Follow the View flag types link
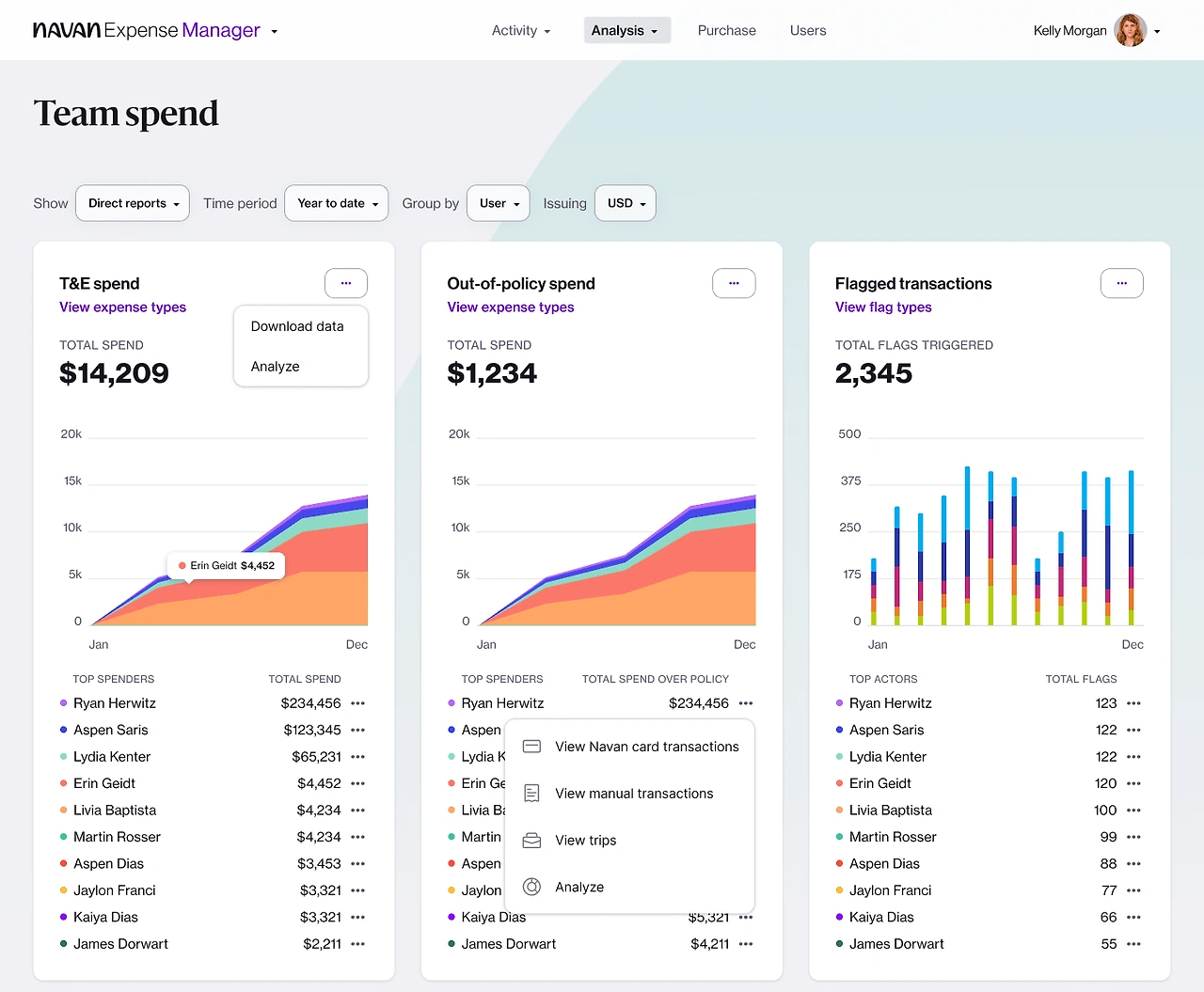The width and height of the screenshot is (1204, 992). click(883, 307)
